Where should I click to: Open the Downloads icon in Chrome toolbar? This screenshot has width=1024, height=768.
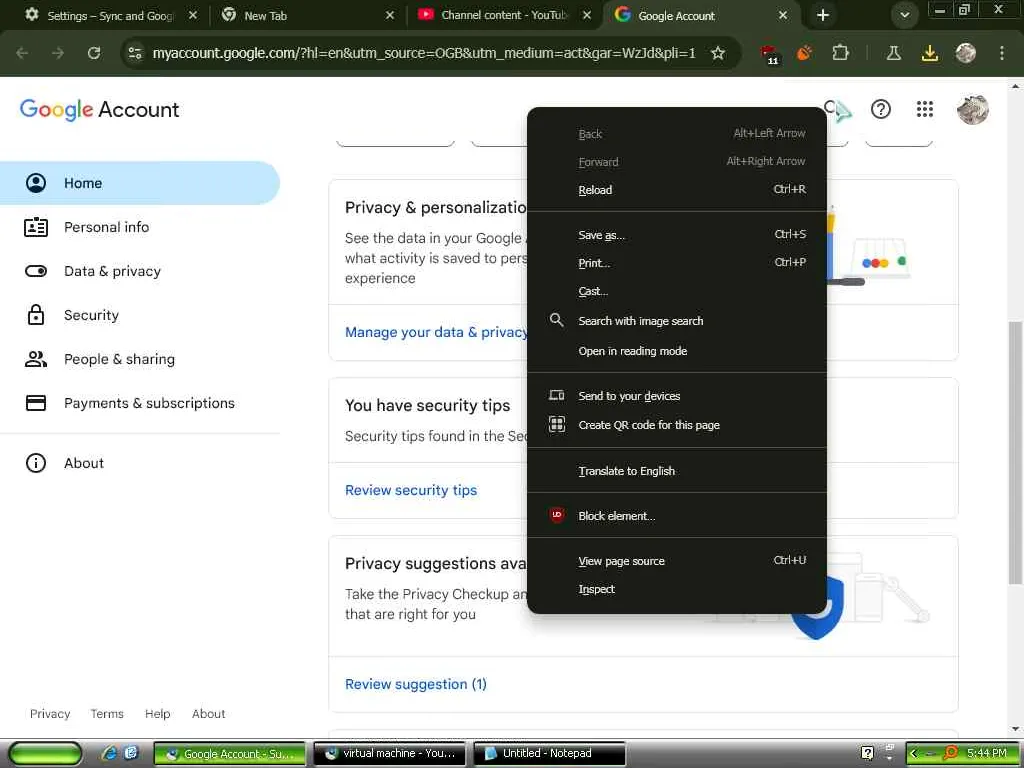click(x=929, y=53)
